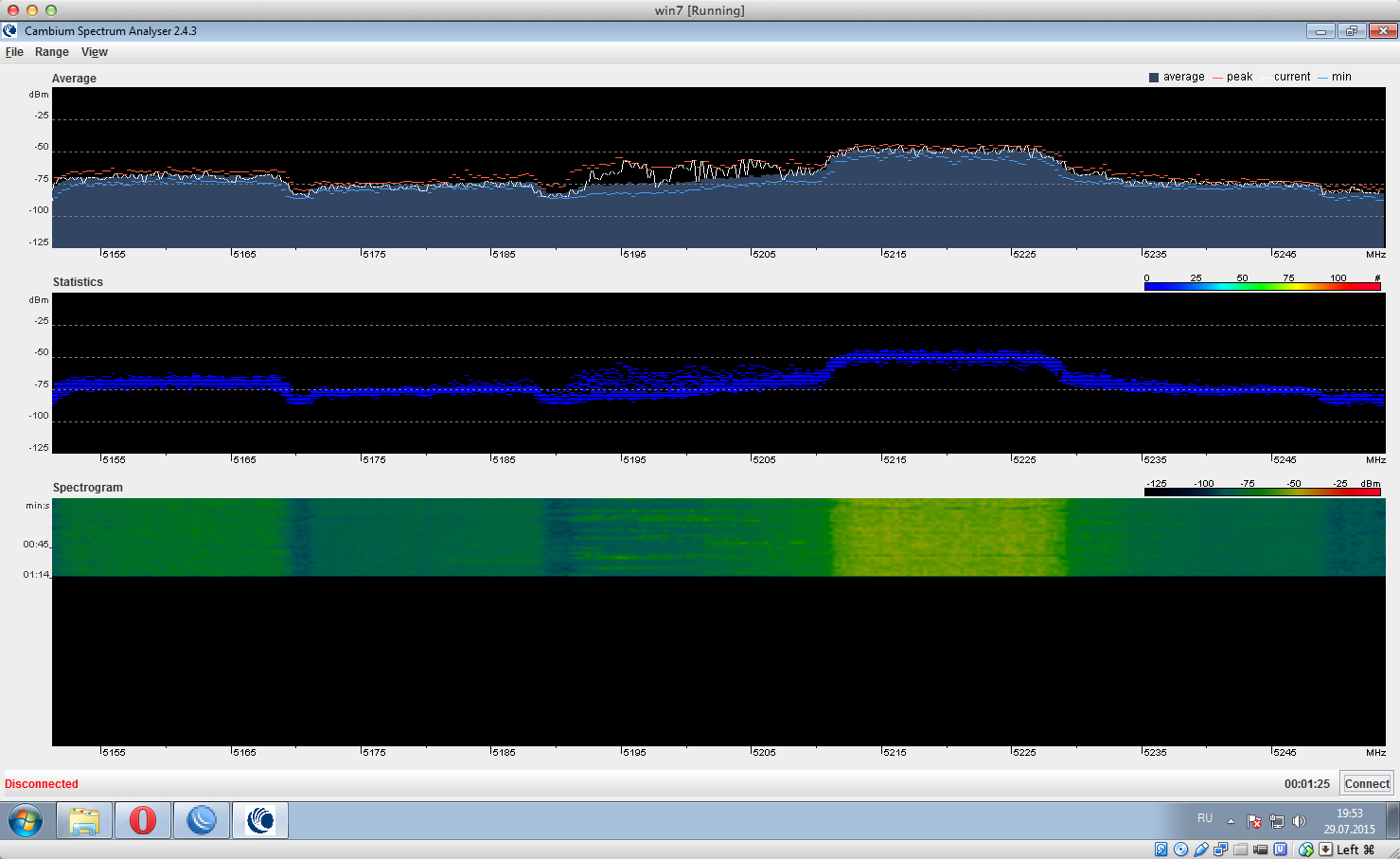
Task: Click the volume speaker tray icon
Action: (x=1299, y=821)
